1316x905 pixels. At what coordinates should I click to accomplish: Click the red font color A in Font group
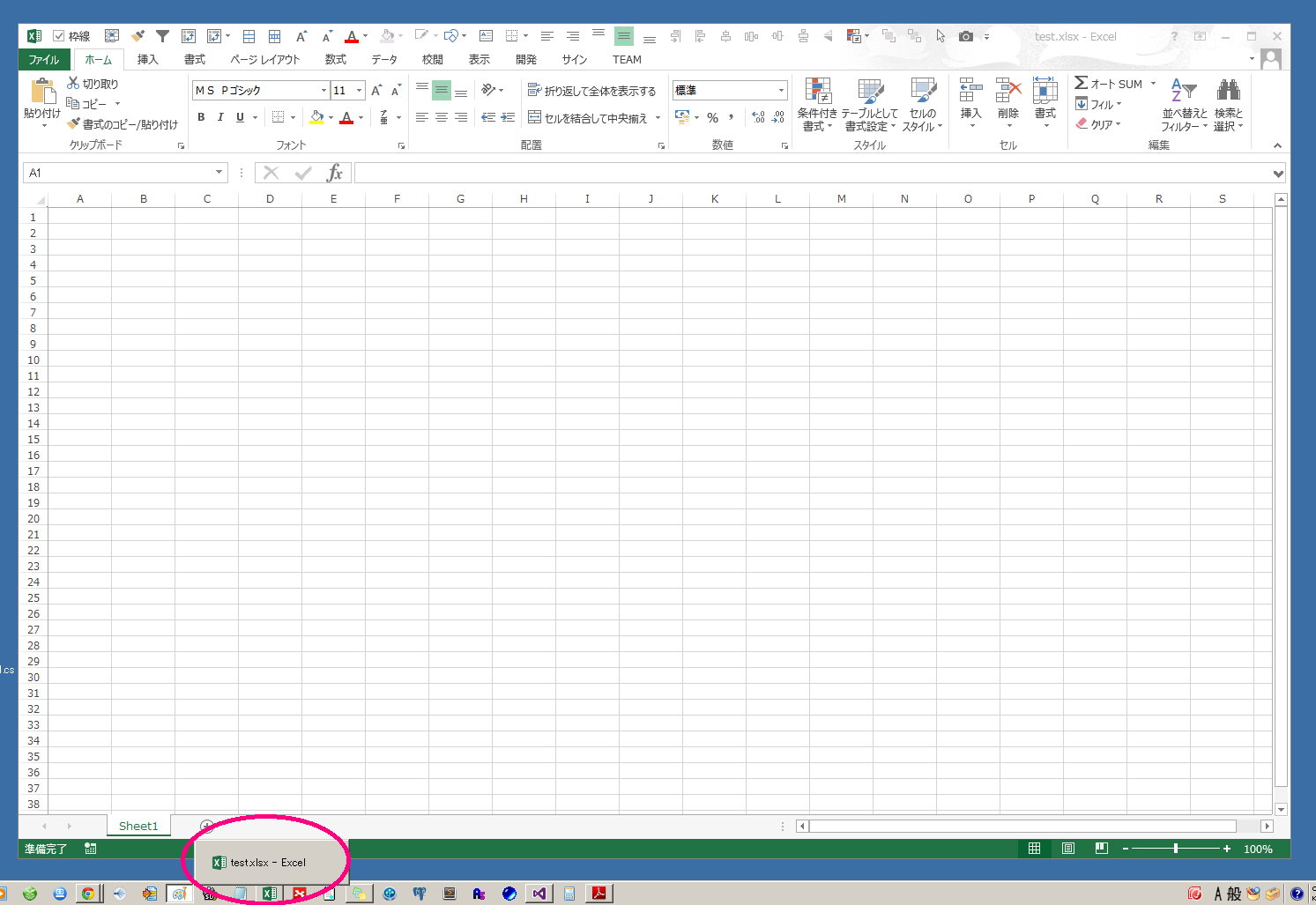tap(346, 117)
